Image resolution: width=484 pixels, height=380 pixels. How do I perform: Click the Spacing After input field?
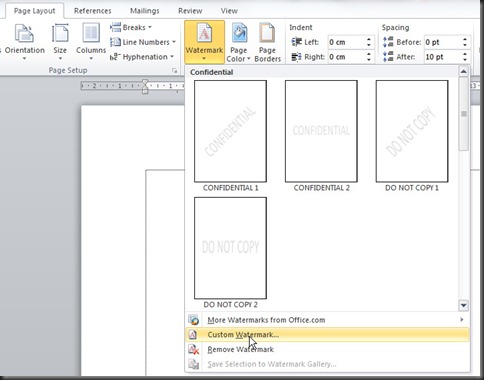point(442,57)
